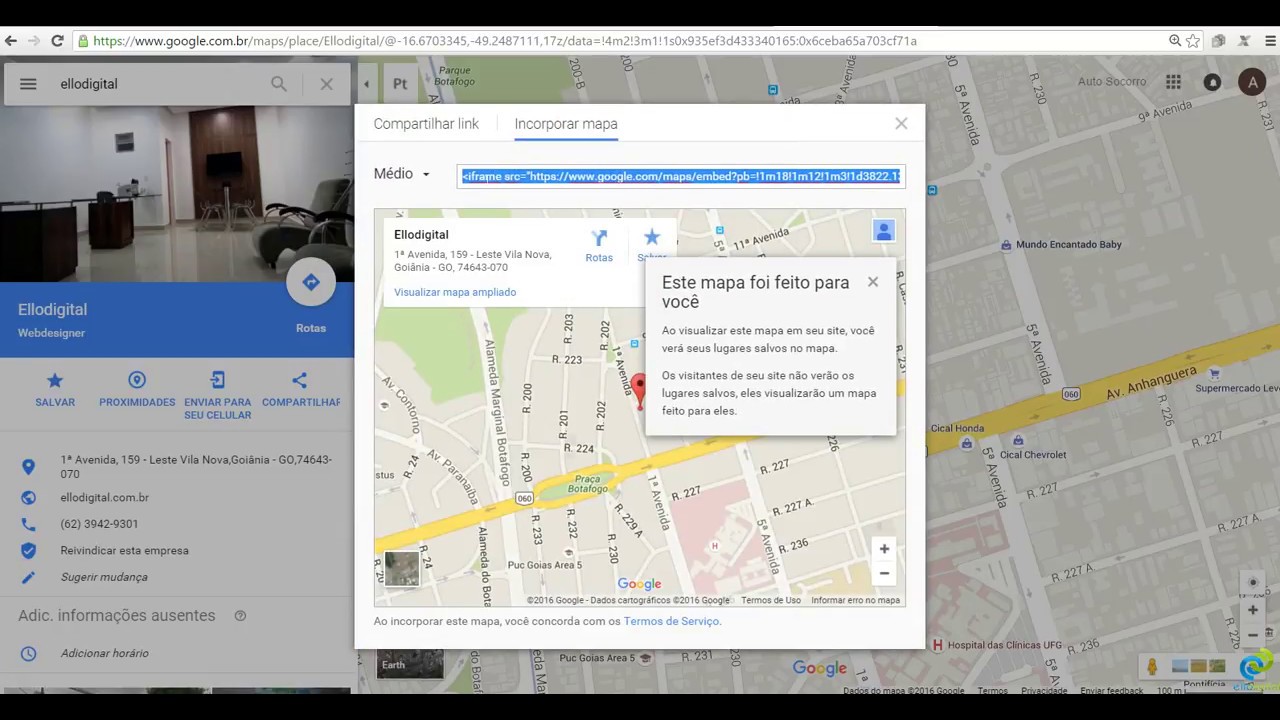
Task: Click Salvar star in embedded map card
Action: tap(652, 237)
